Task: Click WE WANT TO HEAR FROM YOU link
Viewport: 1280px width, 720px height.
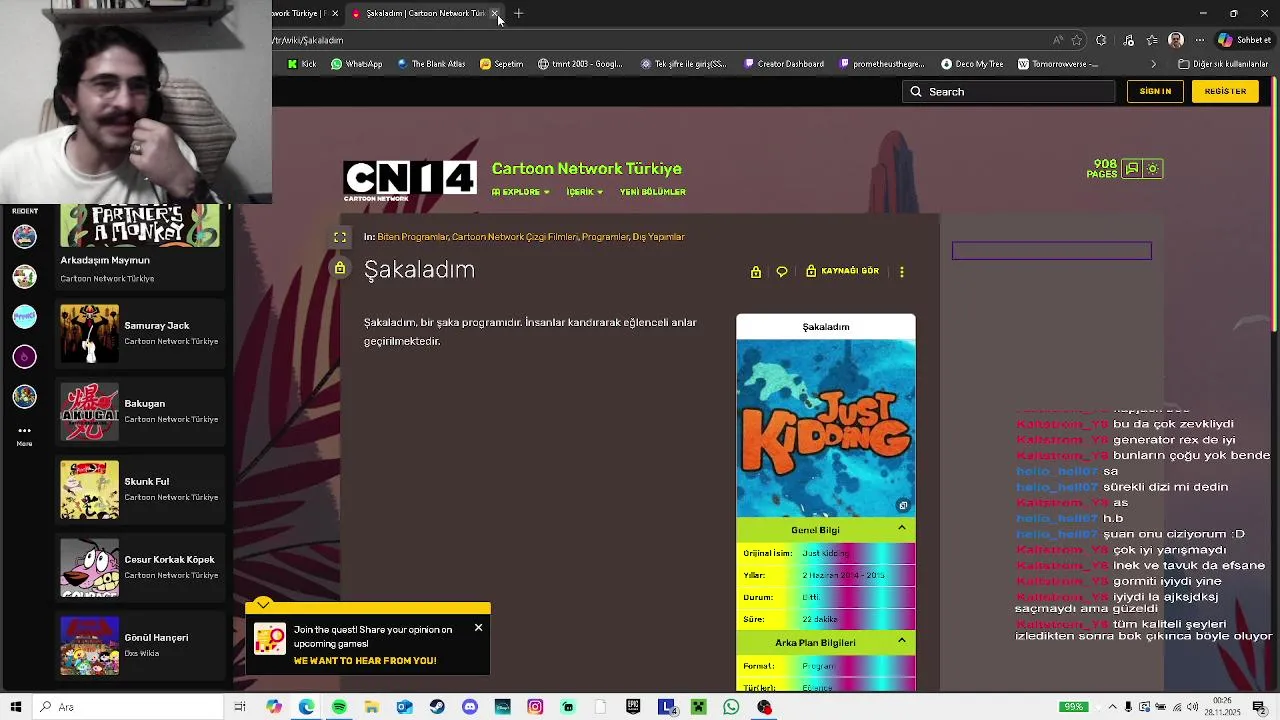Action: (x=365, y=661)
